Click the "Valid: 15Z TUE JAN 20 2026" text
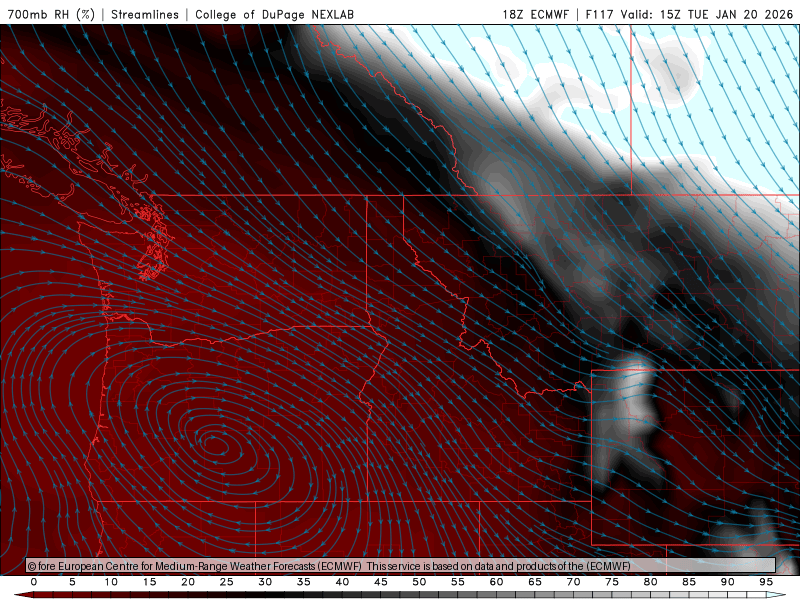 [707, 14]
